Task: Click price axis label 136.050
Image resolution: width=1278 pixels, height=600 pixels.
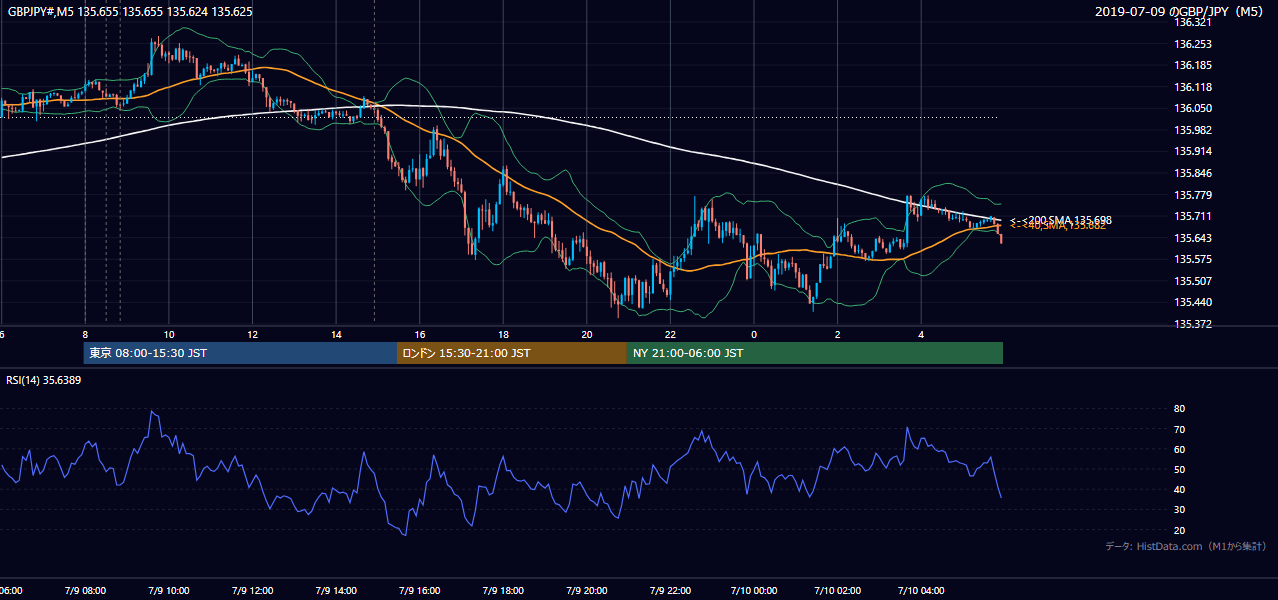Action: pyautogui.click(x=1192, y=108)
